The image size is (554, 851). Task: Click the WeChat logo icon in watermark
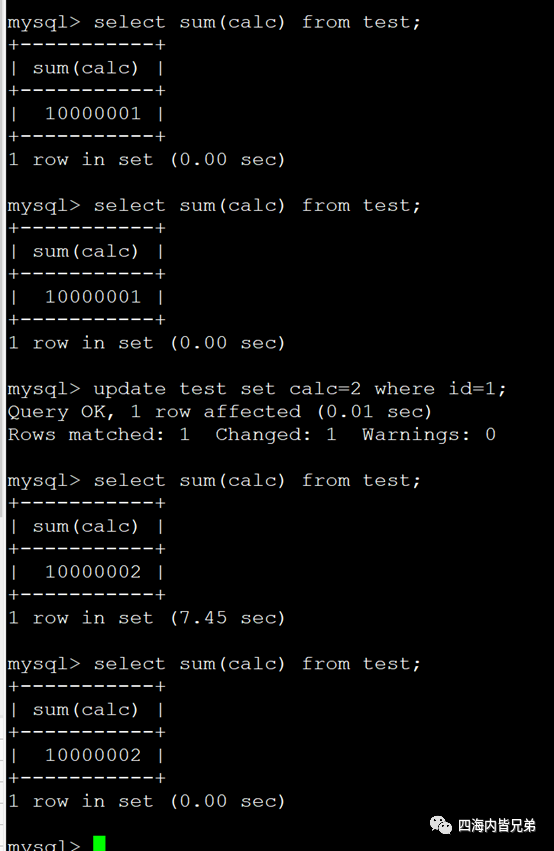[441, 825]
